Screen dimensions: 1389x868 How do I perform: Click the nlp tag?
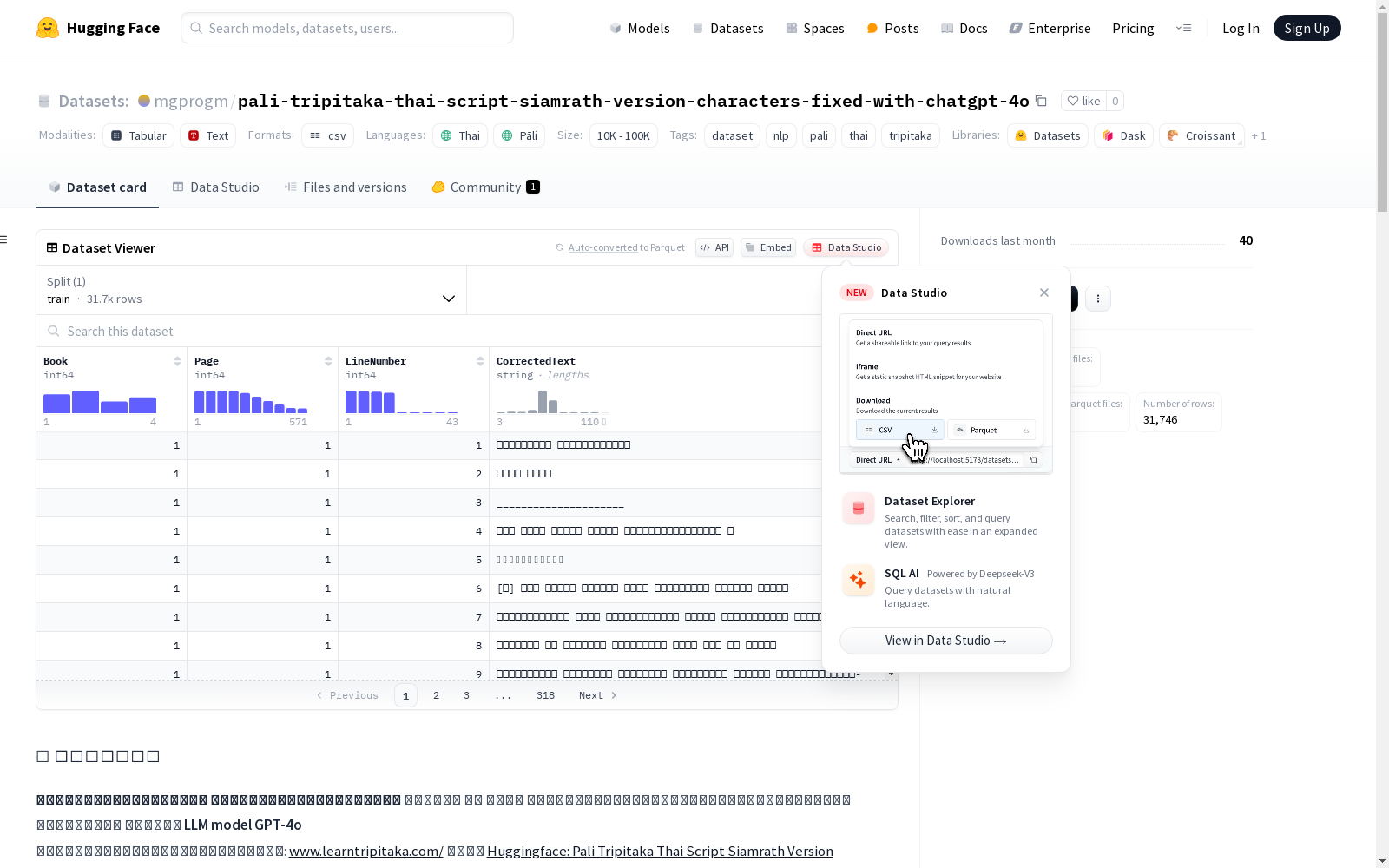click(x=781, y=135)
